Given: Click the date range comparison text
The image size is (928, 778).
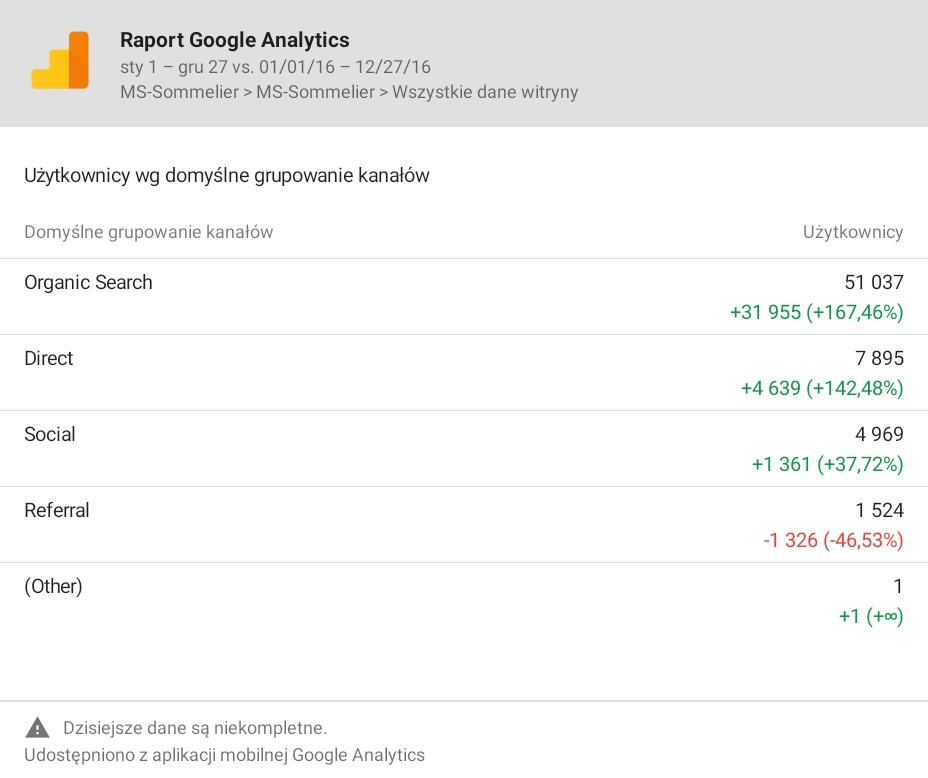Looking at the screenshot, I should 275,67.
